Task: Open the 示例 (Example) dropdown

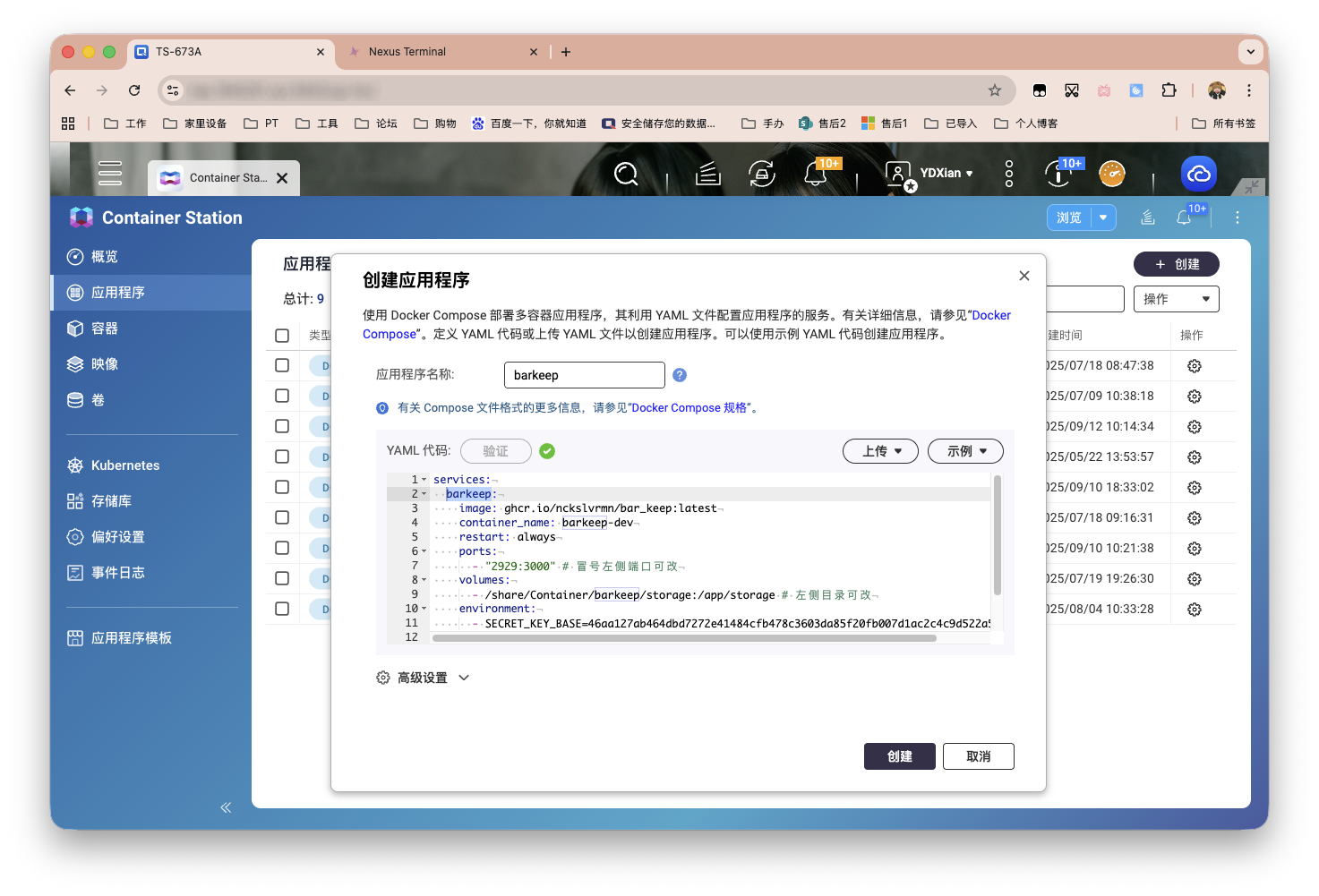Action: pos(965,451)
